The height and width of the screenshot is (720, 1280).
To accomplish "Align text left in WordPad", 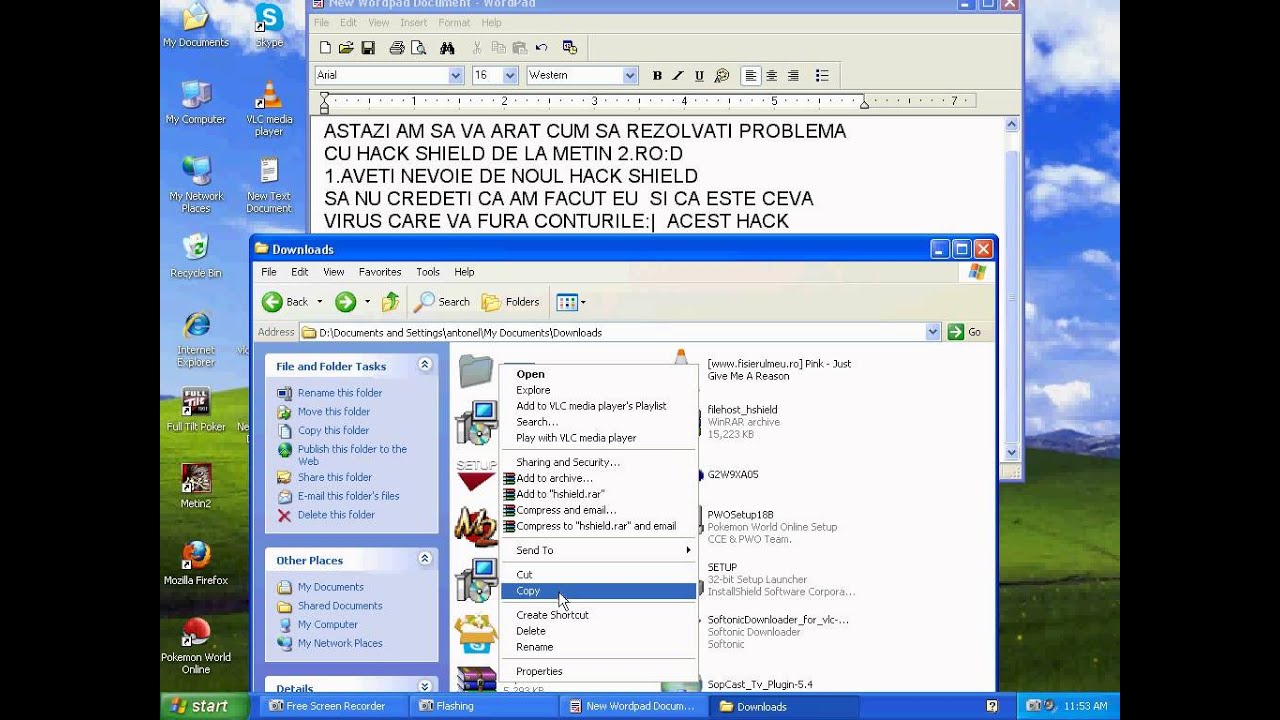I will 750,76.
